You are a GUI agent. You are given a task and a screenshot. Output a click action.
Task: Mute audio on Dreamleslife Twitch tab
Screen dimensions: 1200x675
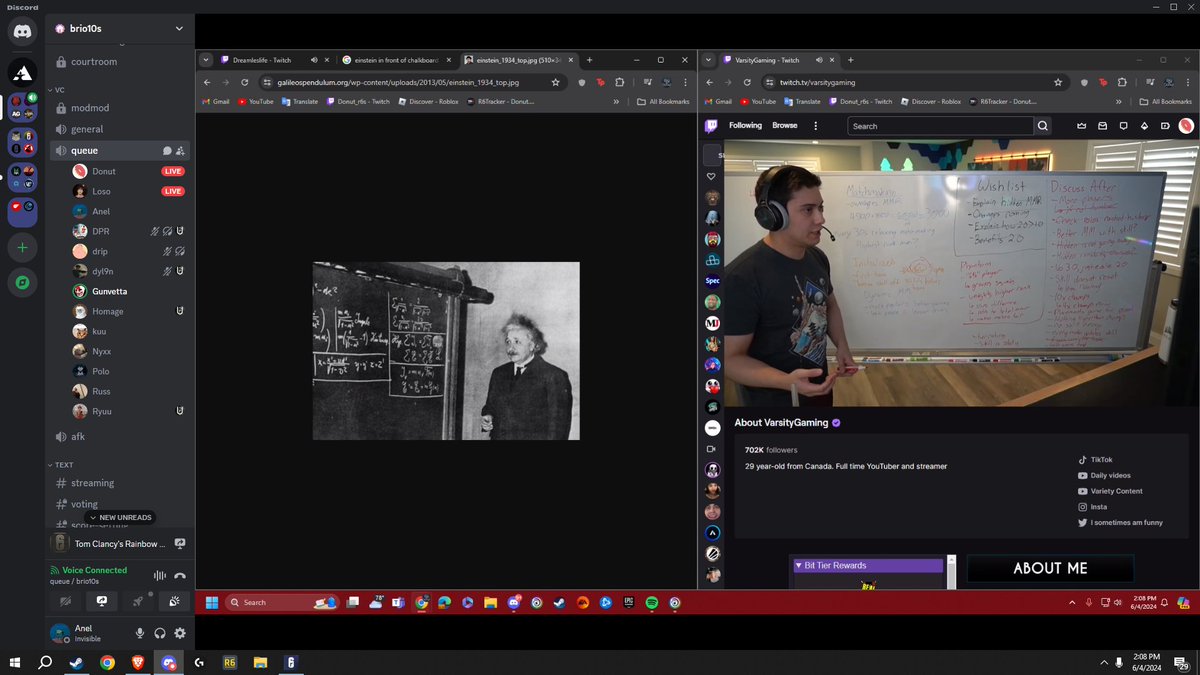(314, 60)
